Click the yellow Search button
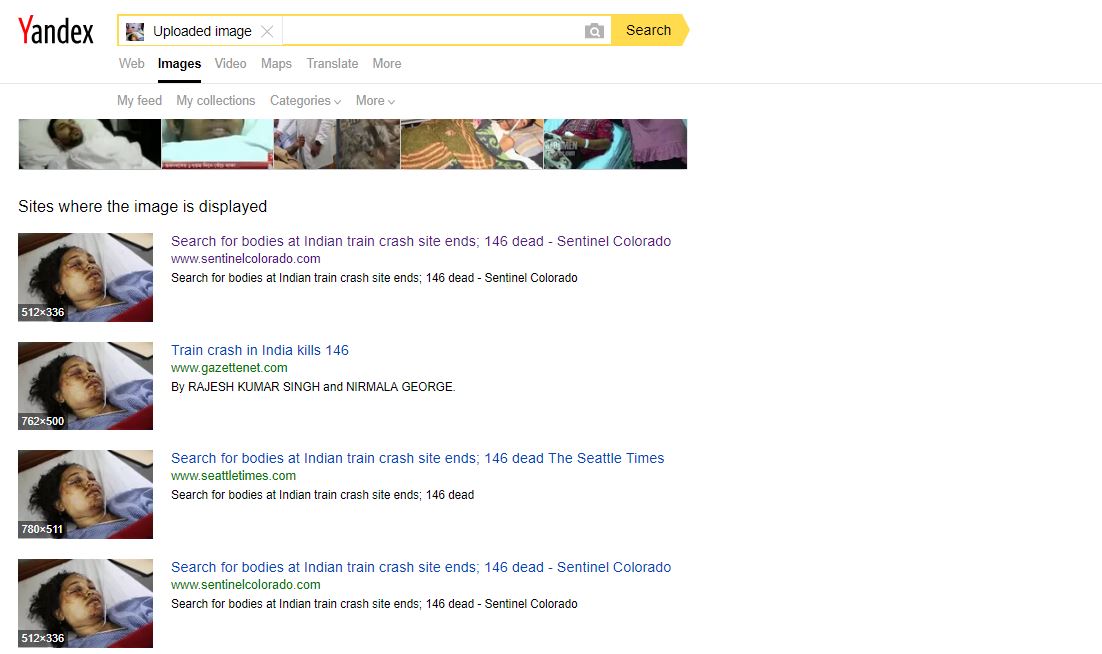 click(649, 30)
